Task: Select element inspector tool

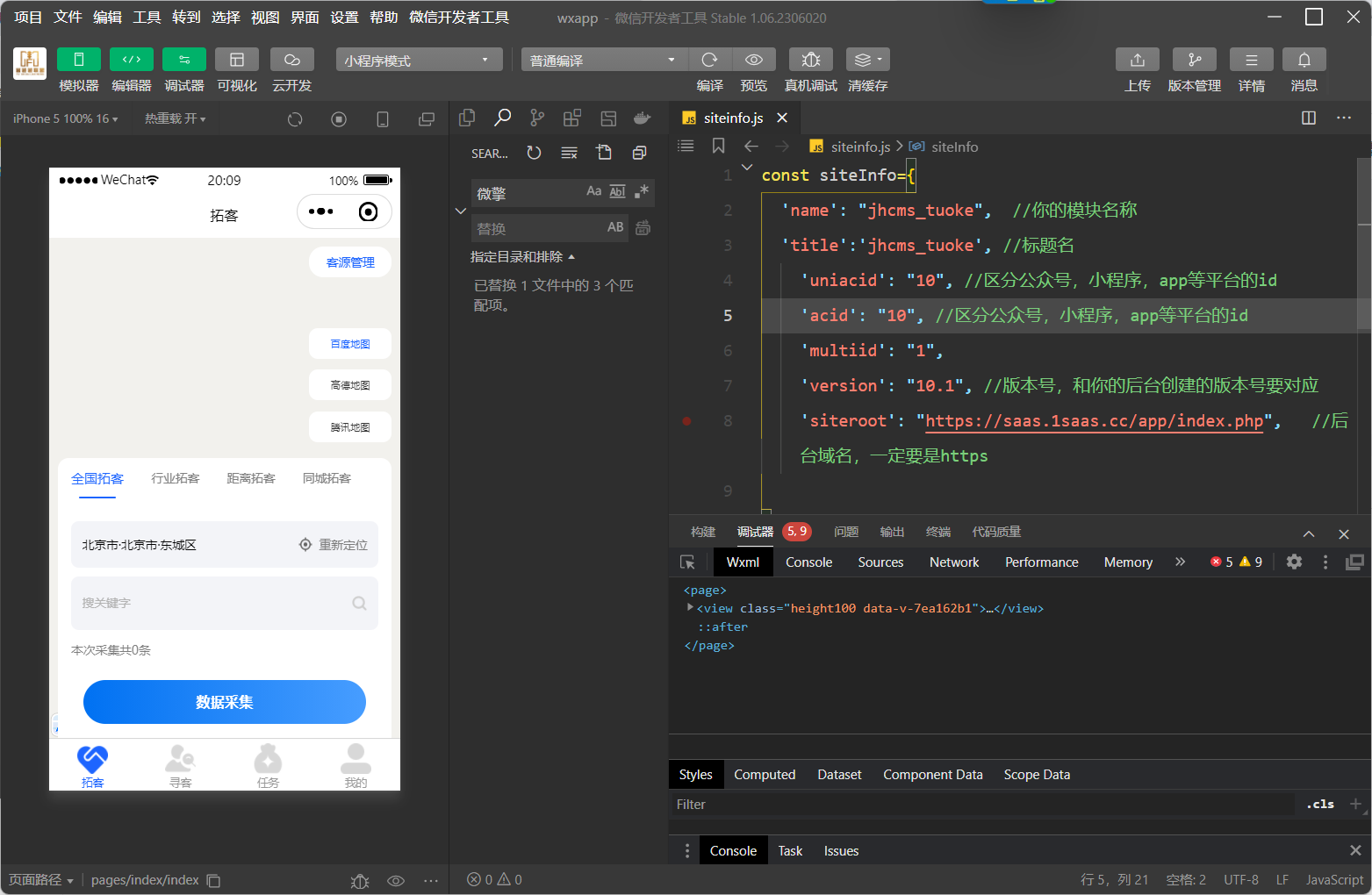Action: click(x=687, y=562)
